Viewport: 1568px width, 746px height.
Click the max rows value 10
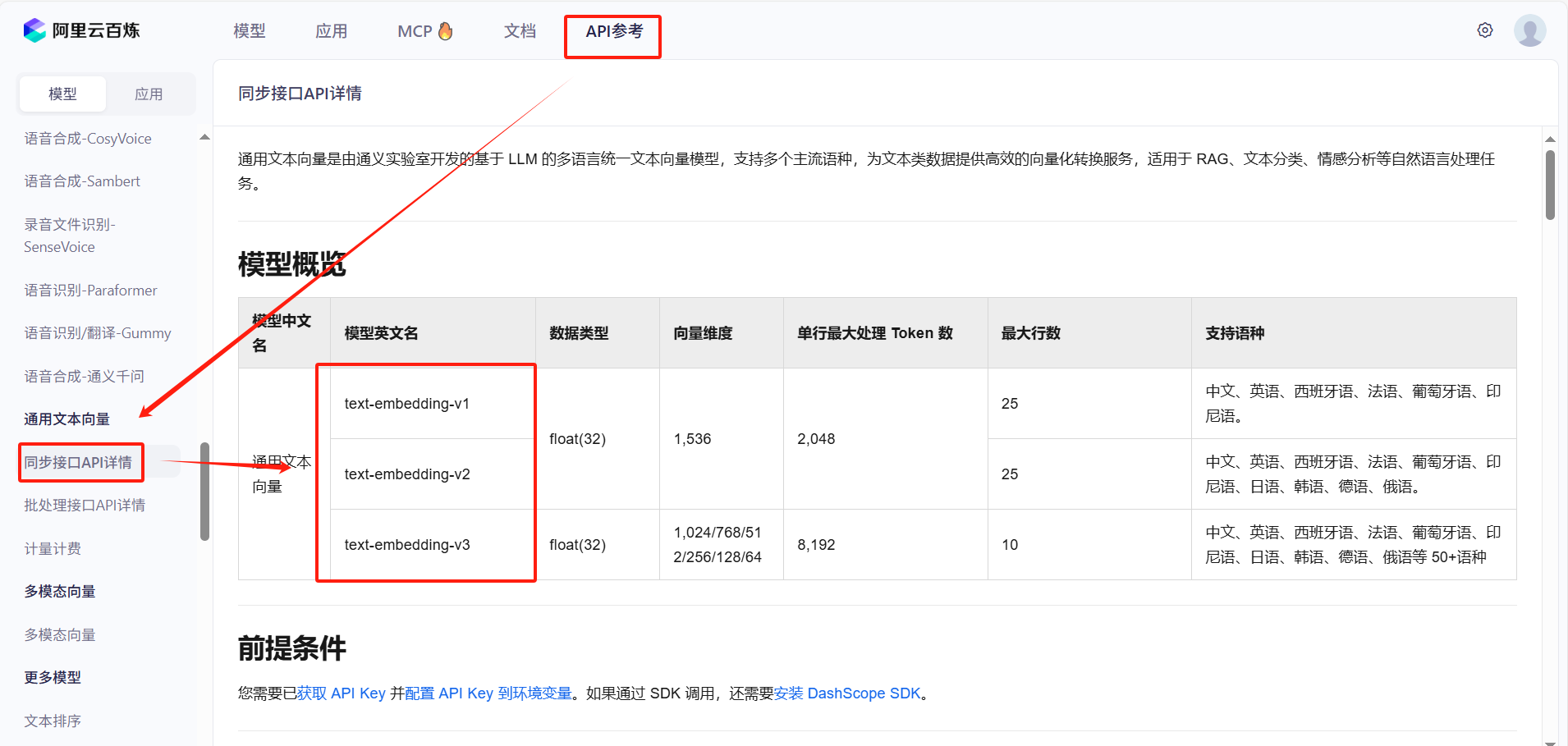1010,545
